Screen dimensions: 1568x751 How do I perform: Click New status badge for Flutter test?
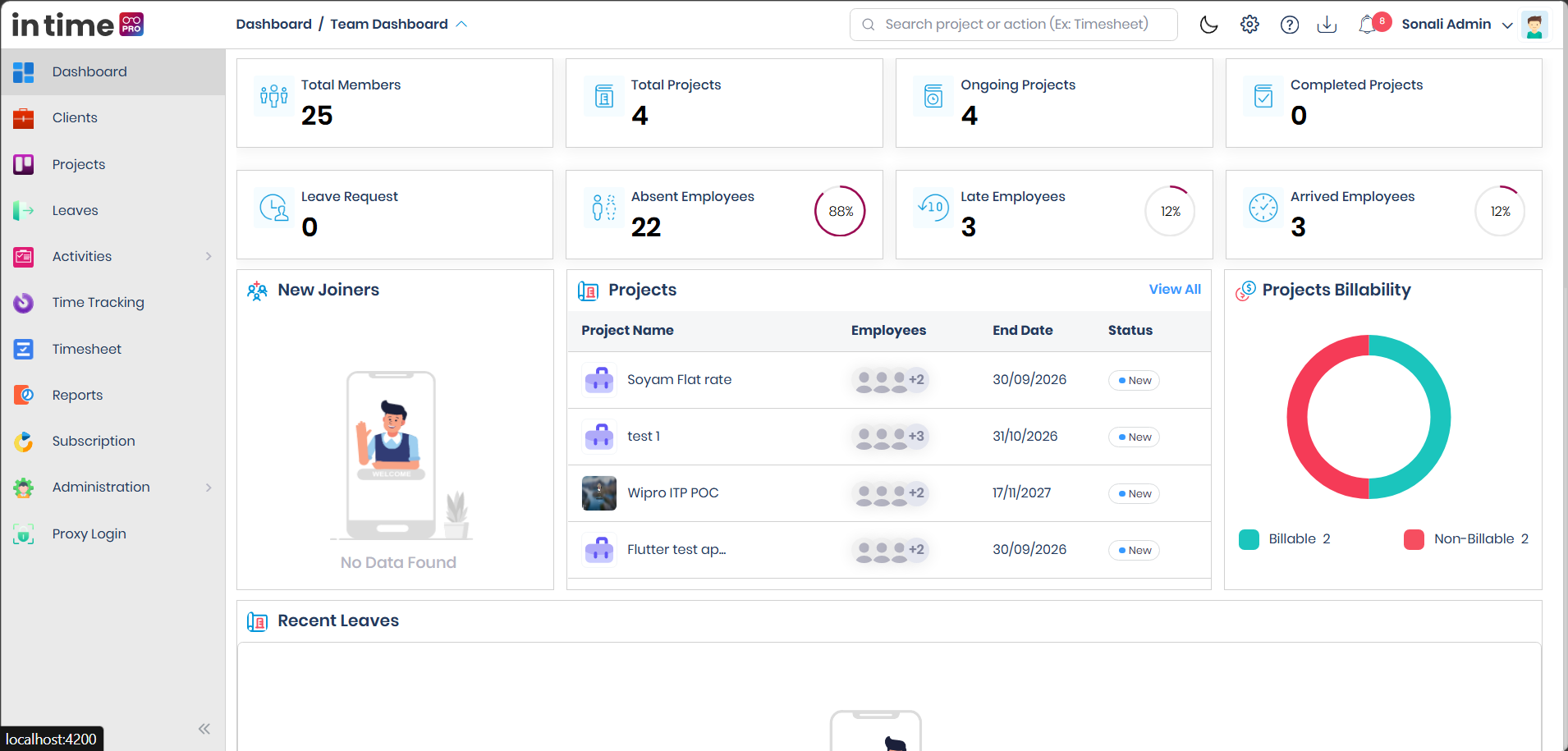click(x=1134, y=550)
